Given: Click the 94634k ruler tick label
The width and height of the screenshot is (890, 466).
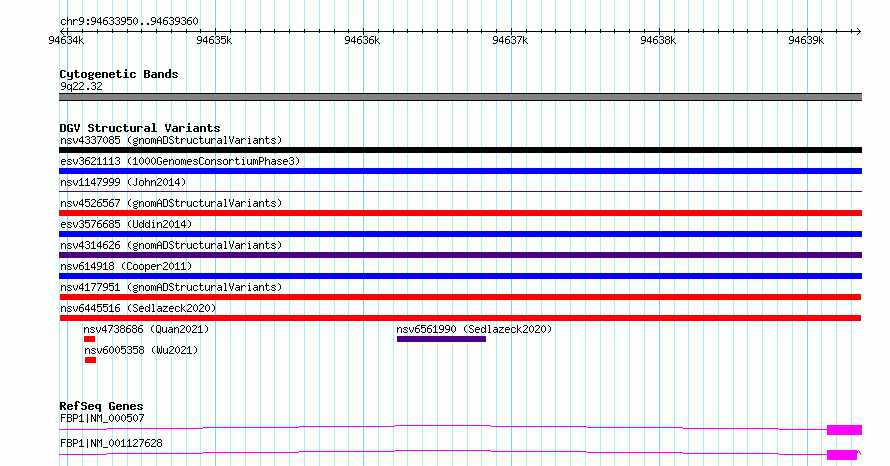Looking at the screenshot, I should click(x=66, y=40).
